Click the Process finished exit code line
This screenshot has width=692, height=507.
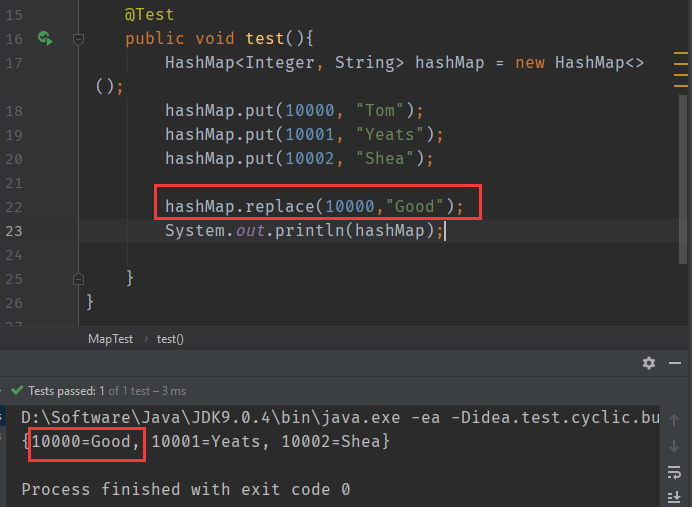click(186, 489)
